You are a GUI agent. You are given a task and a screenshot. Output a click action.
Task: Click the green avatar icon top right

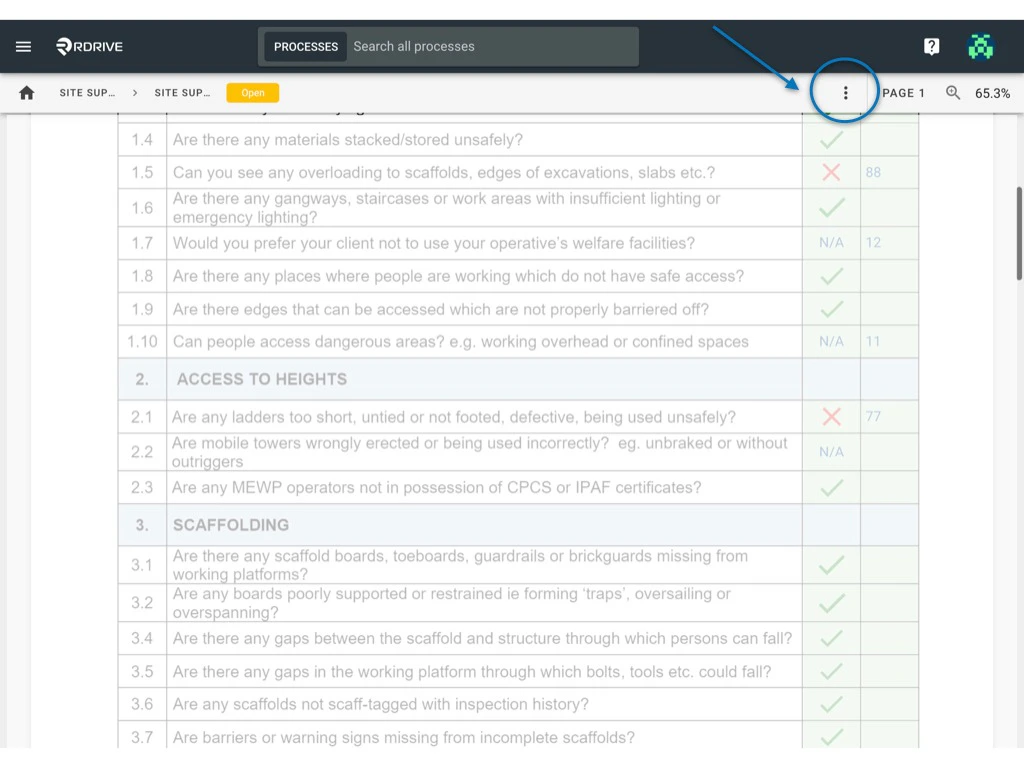(981, 45)
